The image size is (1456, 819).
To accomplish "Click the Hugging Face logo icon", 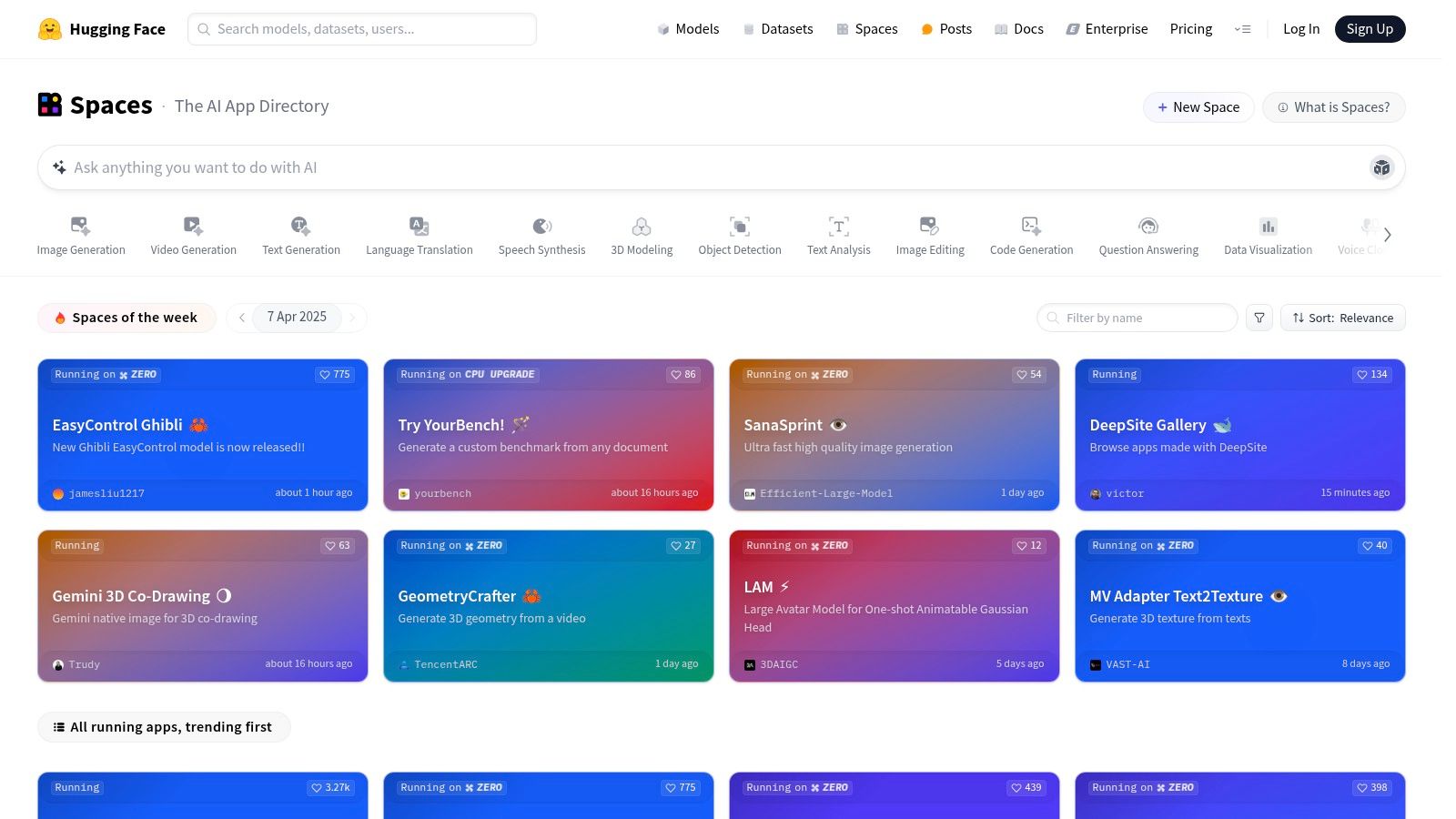I will [x=49, y=29].
